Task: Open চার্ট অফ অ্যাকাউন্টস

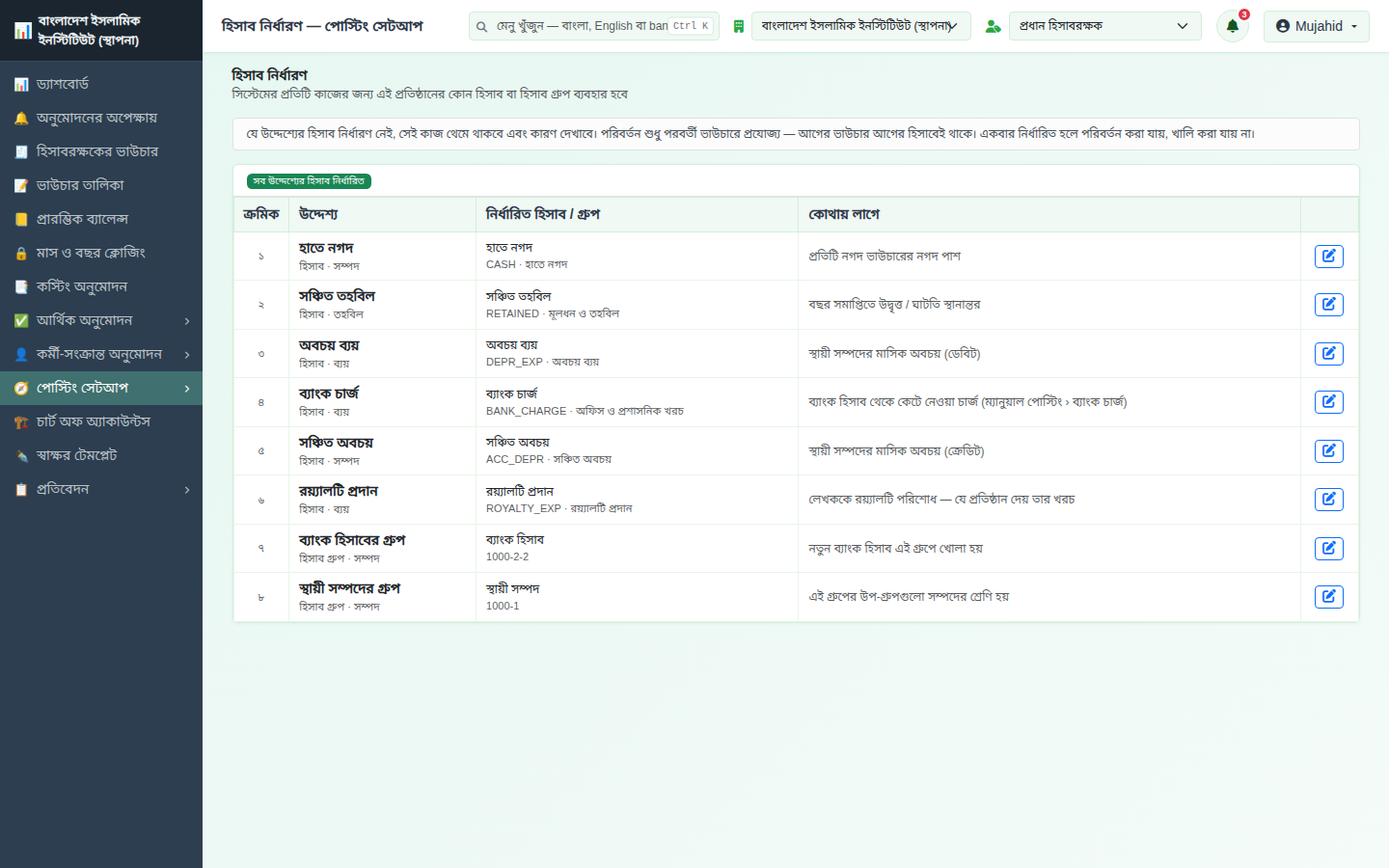Action: [x=101, y=421]
